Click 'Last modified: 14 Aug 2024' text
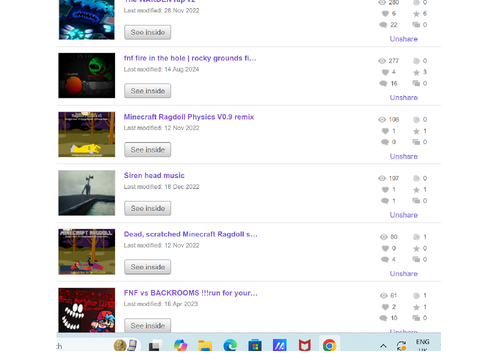Viewport: 480px width, 360px height. [161, 69]
